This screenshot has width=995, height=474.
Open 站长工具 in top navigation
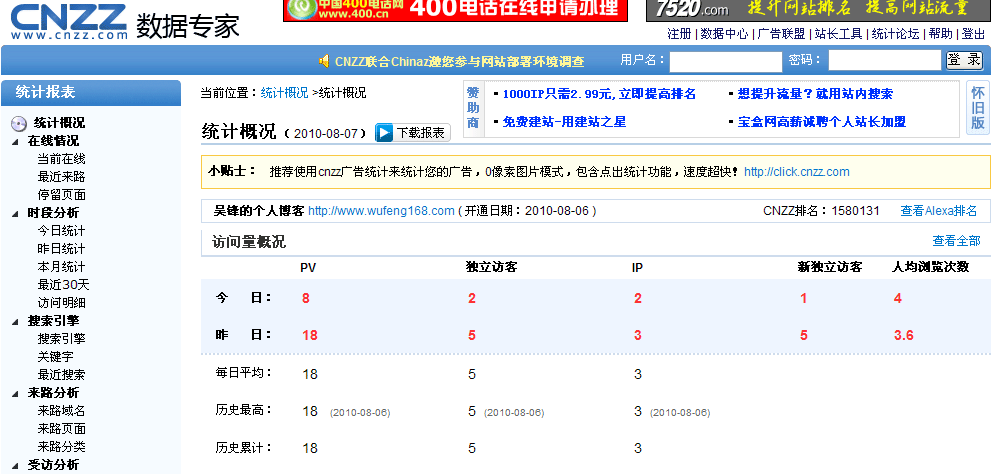click(838, 34)
